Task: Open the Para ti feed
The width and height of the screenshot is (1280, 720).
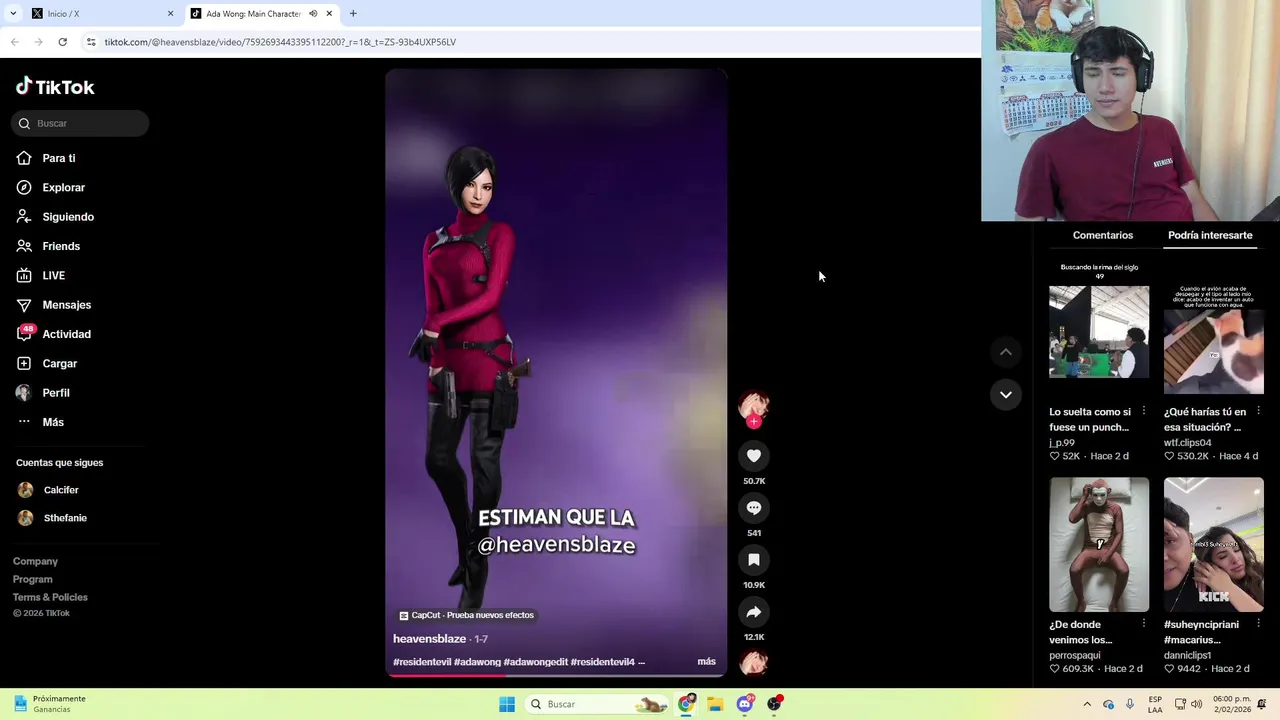Action: pos(46,158)
